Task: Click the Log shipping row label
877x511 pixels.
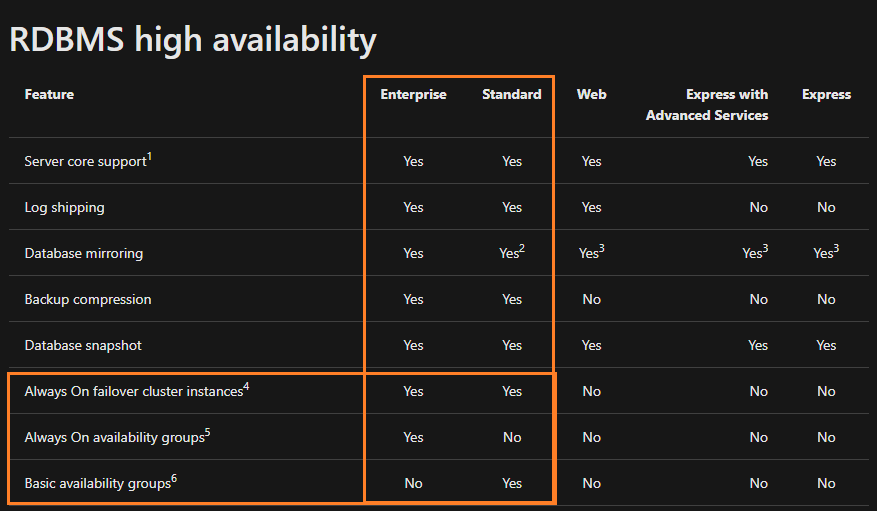Action: (x=64, y=207)
